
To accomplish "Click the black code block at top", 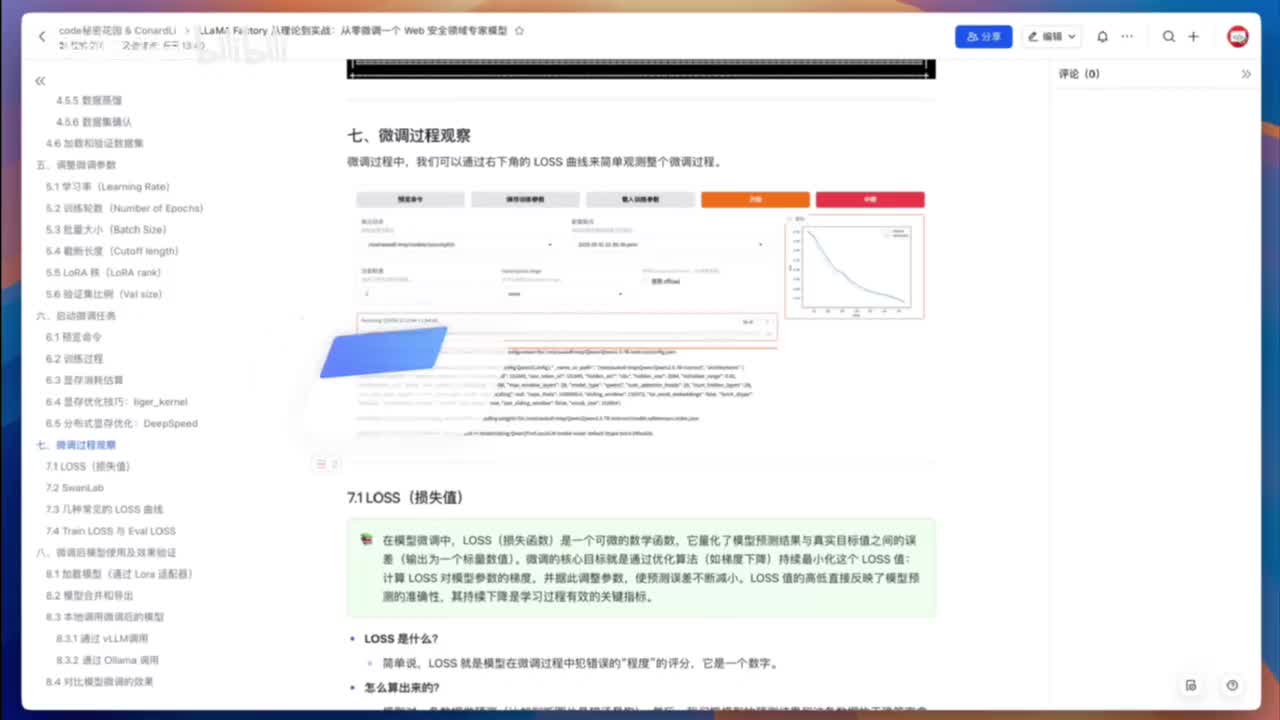I will 641,69.
